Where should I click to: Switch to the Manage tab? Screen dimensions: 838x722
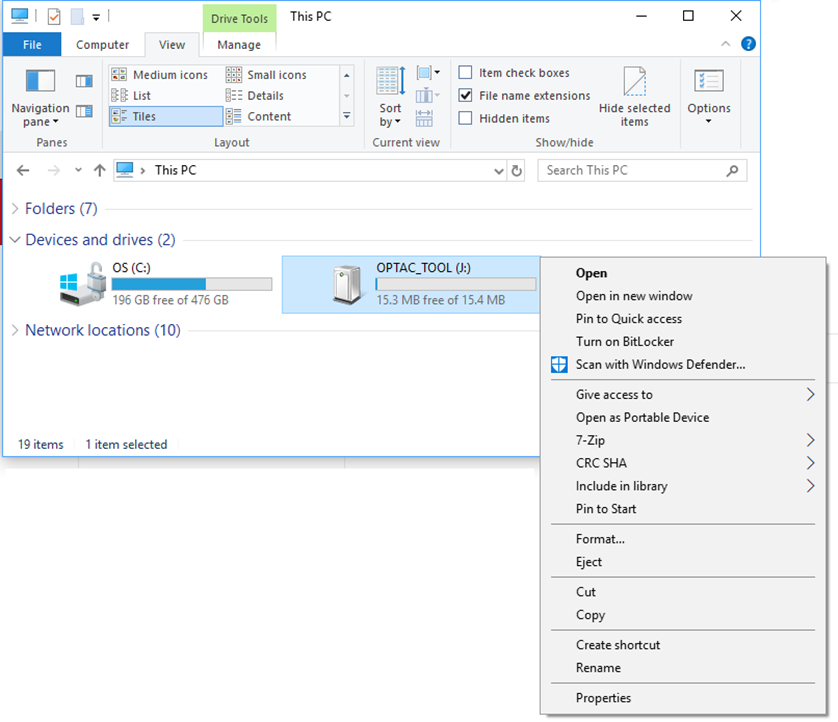point(239,45)
